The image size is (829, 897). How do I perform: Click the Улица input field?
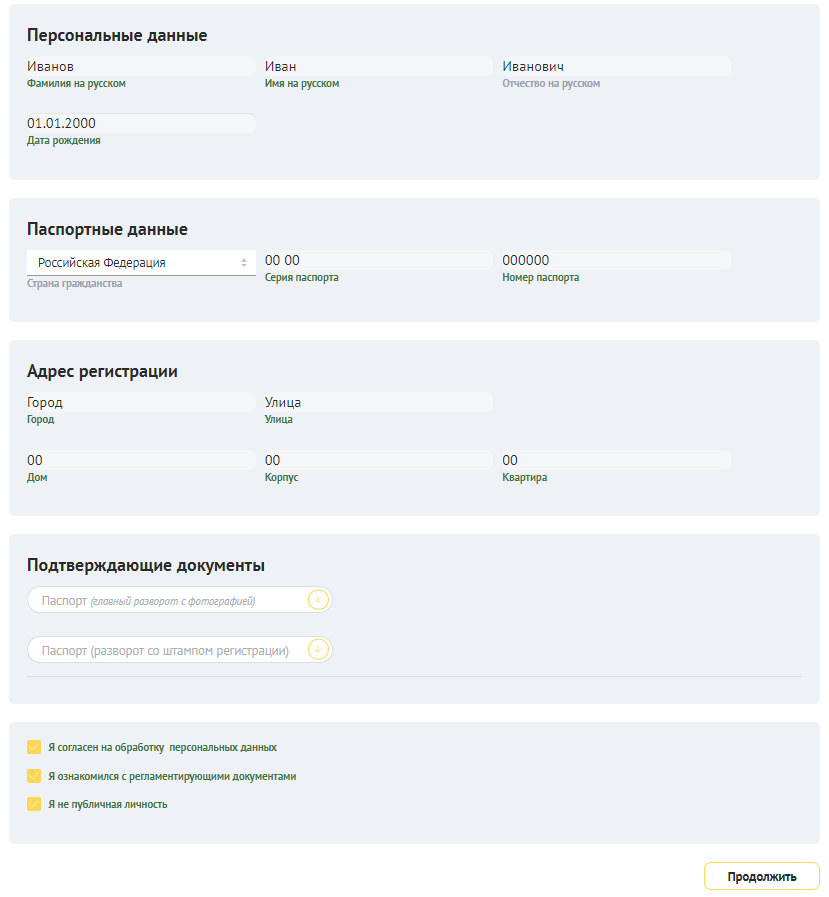point(378,403)
